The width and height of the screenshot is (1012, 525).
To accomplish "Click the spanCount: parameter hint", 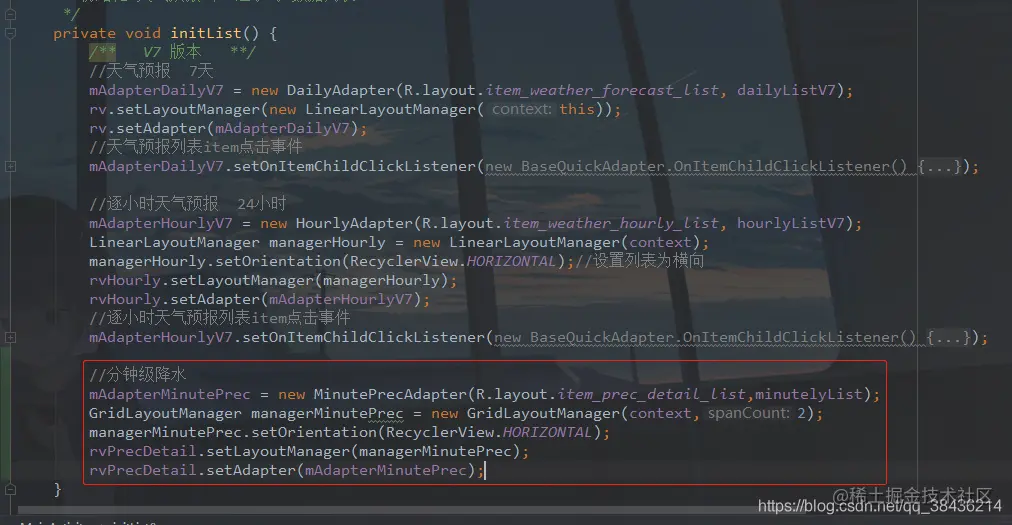I will coord(749,413).
